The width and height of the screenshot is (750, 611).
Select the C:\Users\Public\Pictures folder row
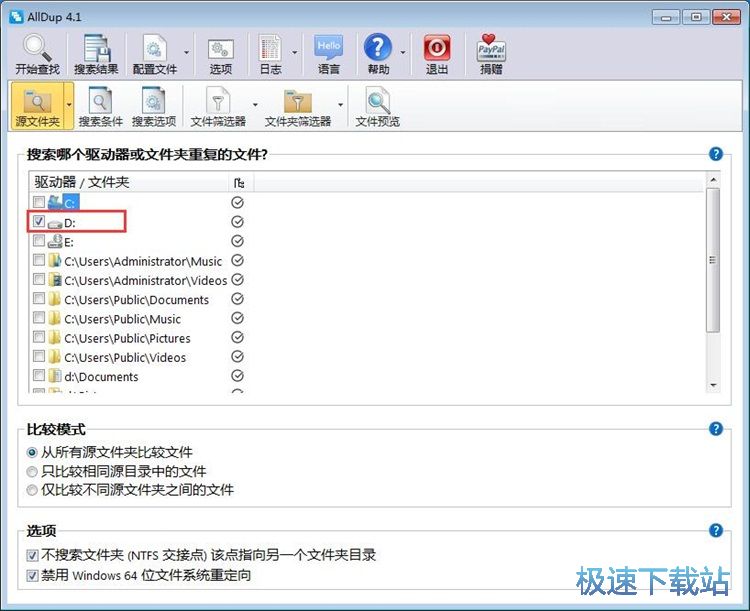click(127, 338)
